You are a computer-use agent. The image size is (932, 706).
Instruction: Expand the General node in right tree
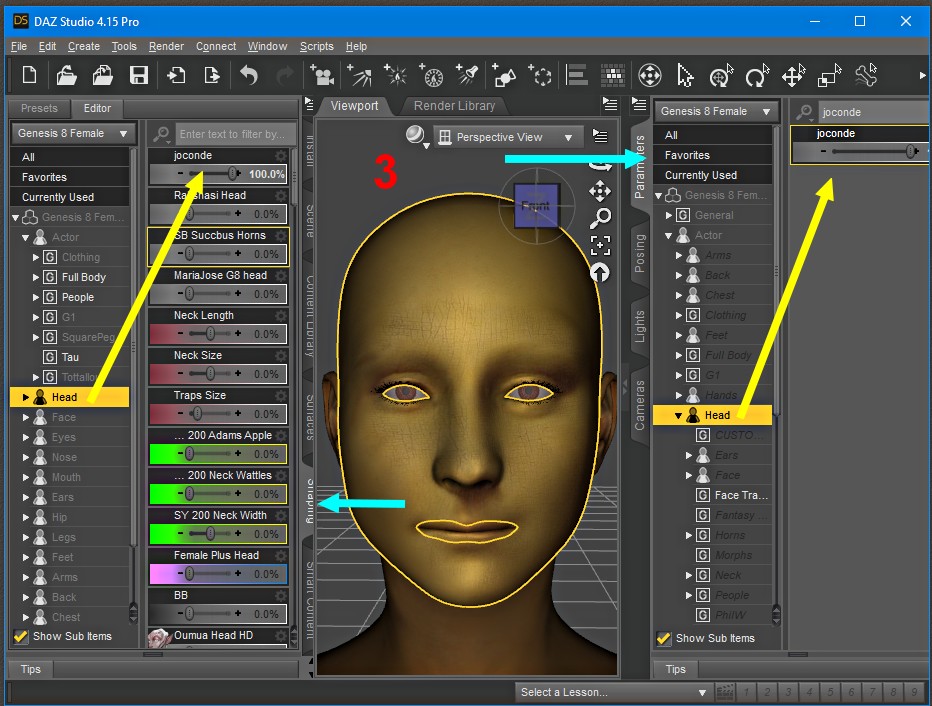tap(669, 215)
